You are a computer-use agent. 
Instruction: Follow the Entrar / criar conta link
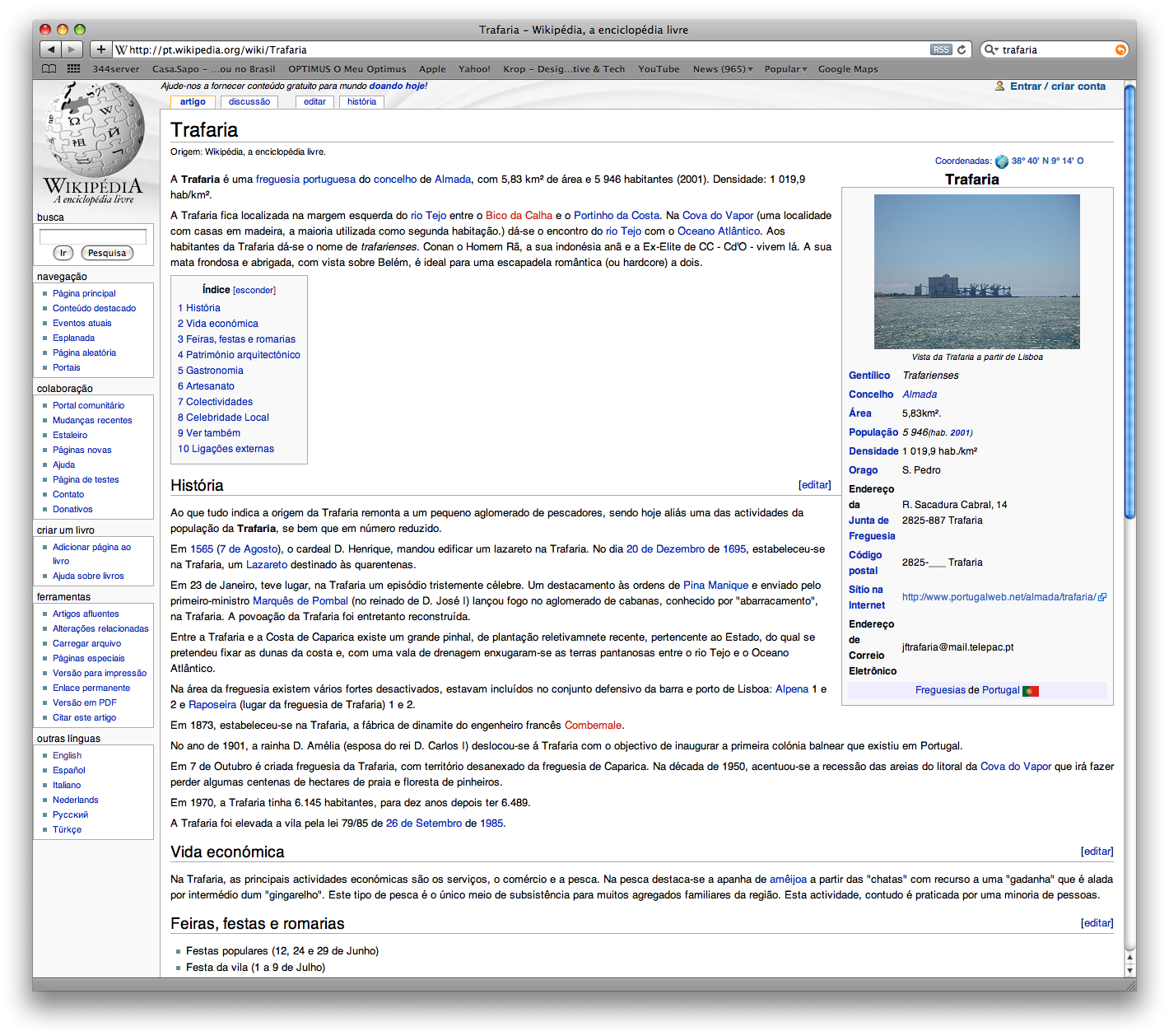[x=1058, y=86]
